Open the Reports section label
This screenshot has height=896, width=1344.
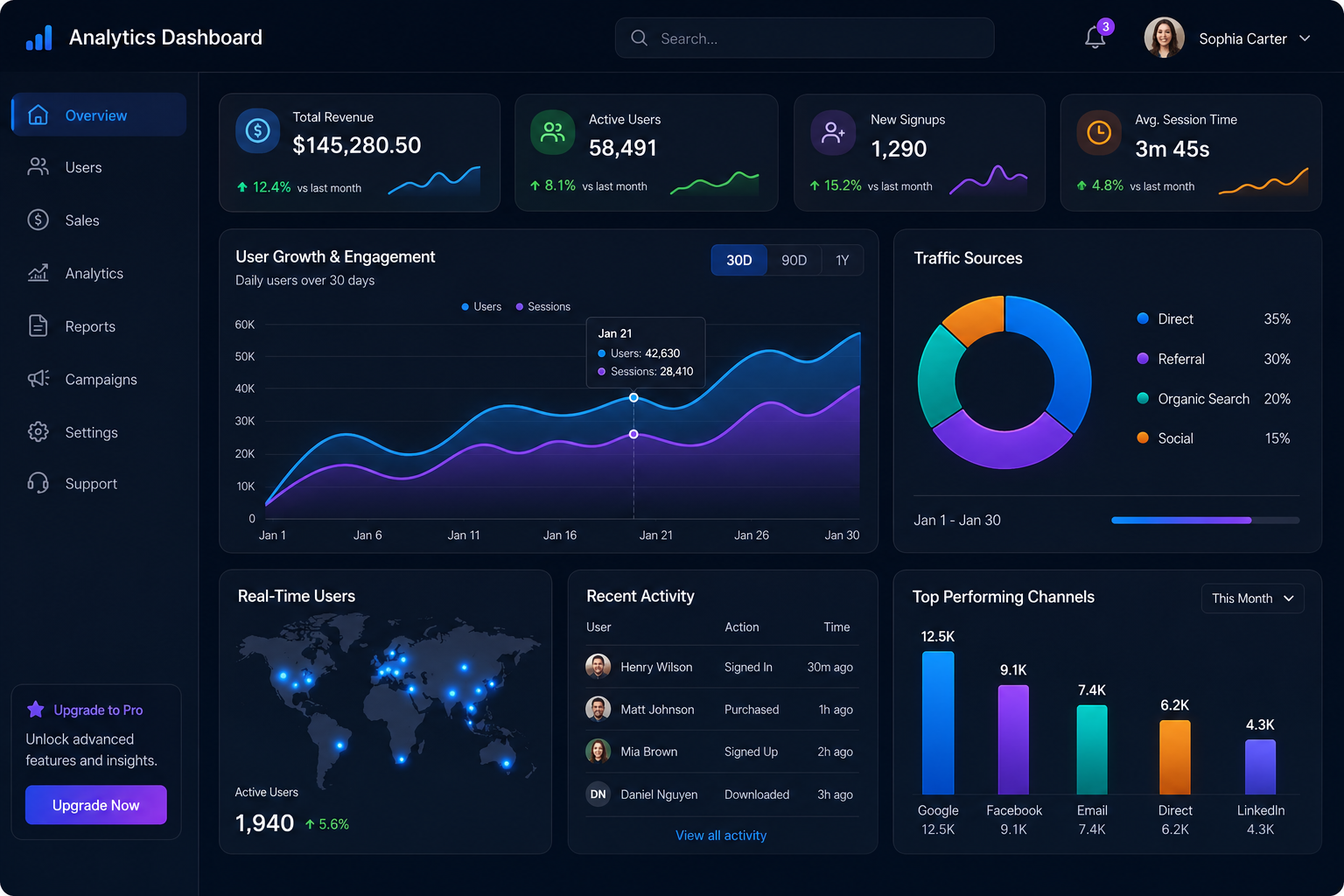(x=90, y=326)
